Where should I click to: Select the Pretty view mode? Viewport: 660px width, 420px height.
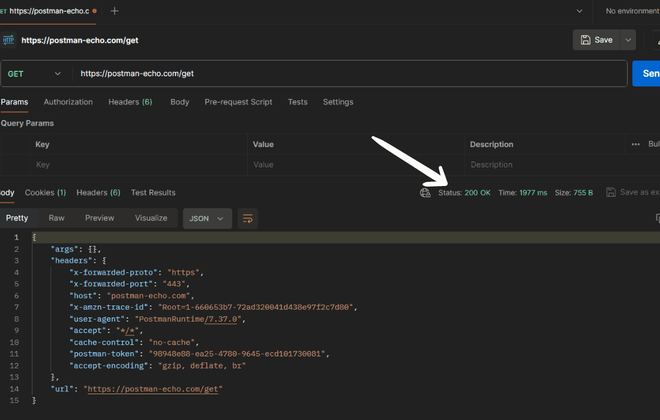(x=17, y=218)
